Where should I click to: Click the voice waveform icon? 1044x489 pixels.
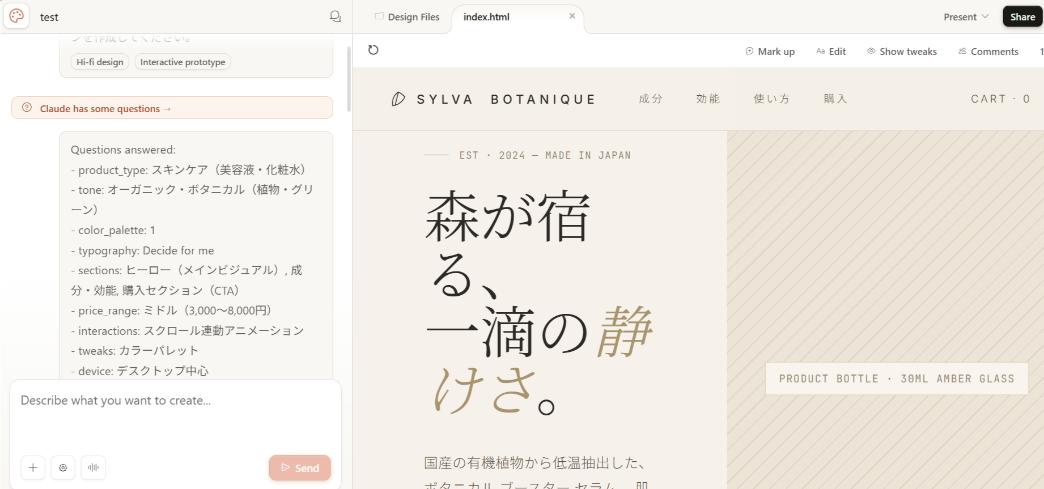pos(93,468)
